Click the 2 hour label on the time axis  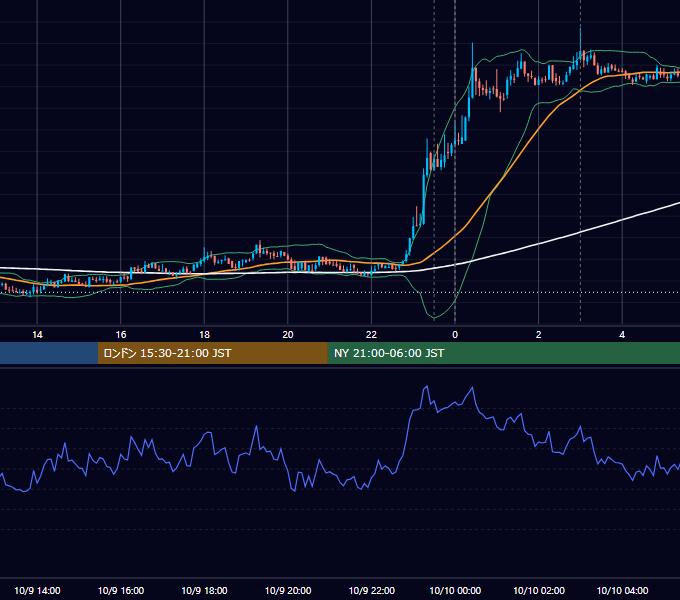pyautogui.click(x=538, y=335)
